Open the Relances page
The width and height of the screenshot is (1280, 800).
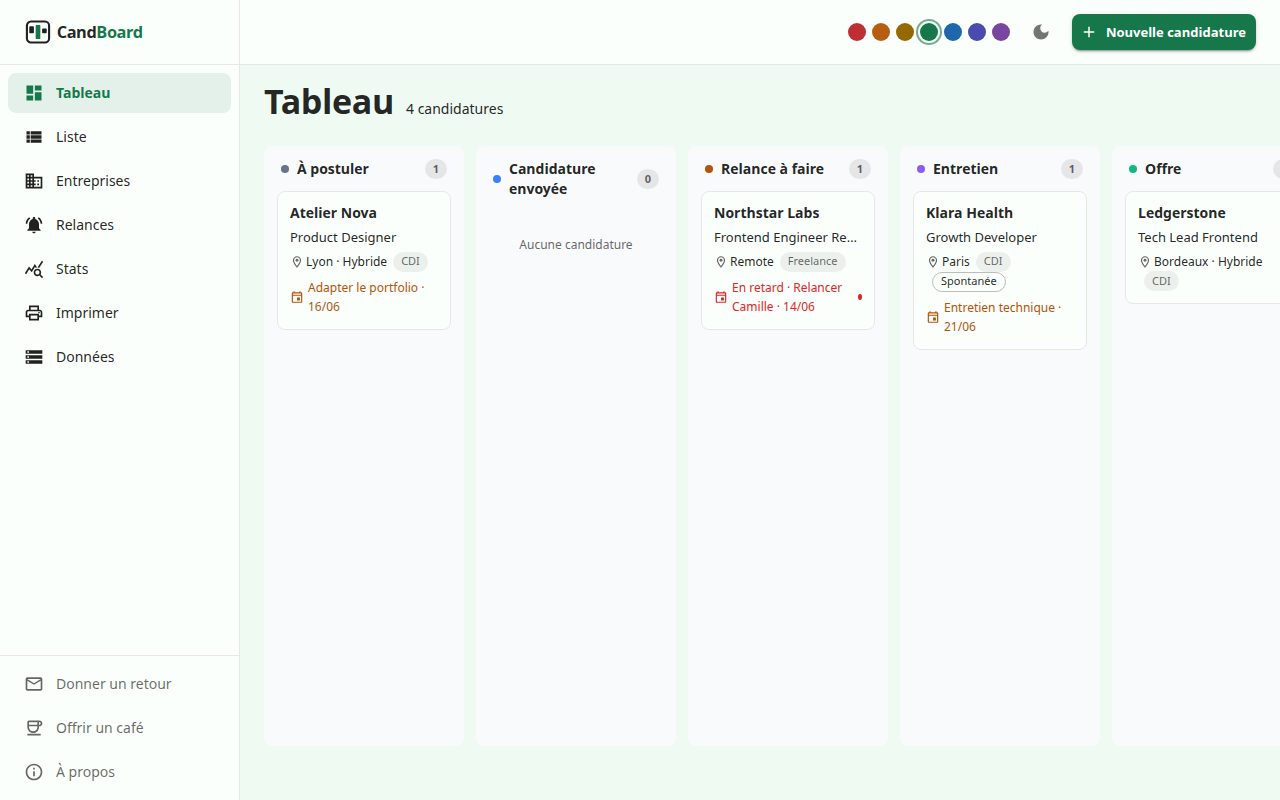[119, 225]
